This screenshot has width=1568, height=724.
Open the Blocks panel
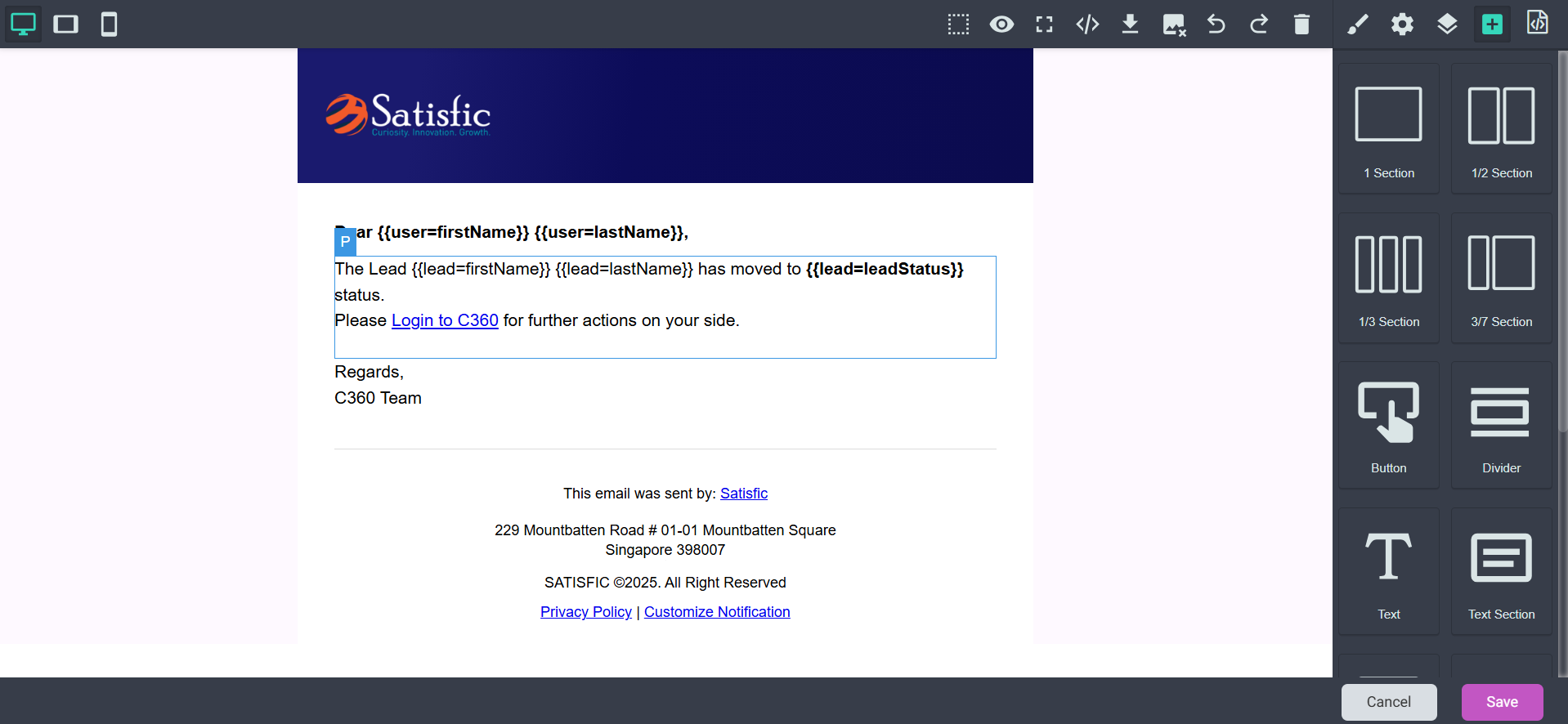click(1493, 25)
